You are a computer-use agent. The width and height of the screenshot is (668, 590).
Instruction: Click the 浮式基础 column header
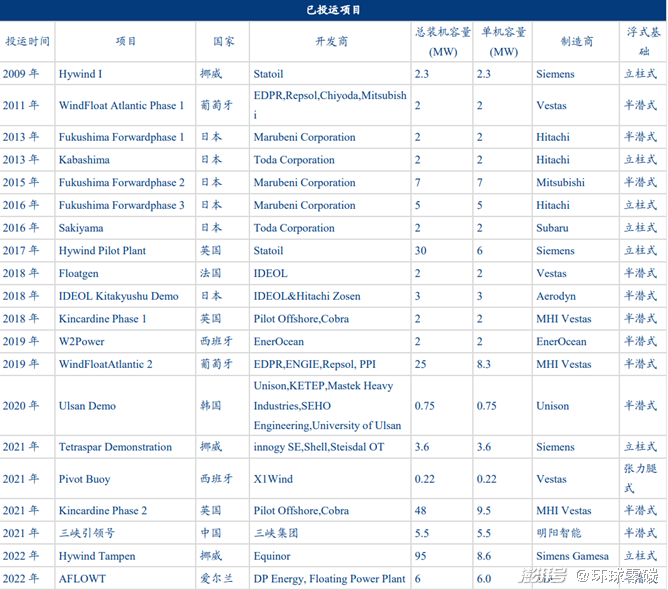click(643, 41)
